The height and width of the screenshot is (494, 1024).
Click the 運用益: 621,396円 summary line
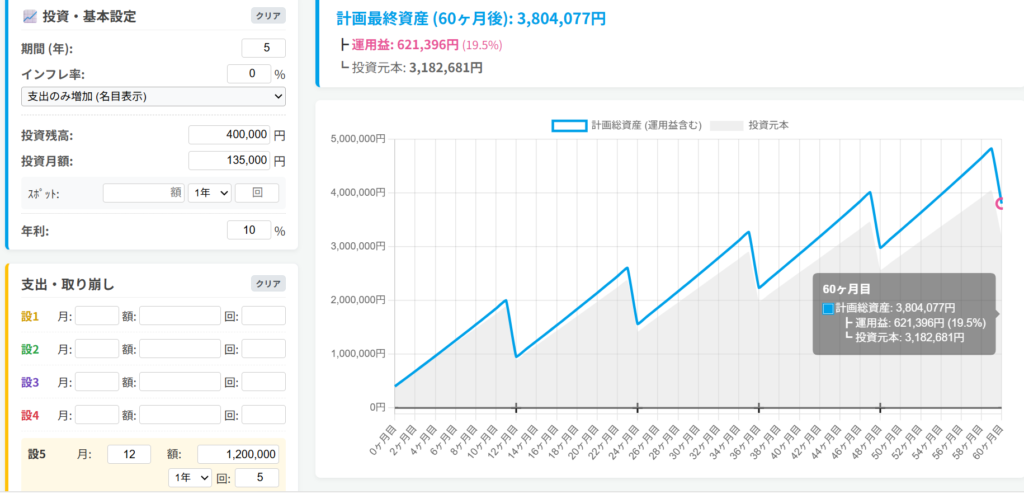coord(427,45)
